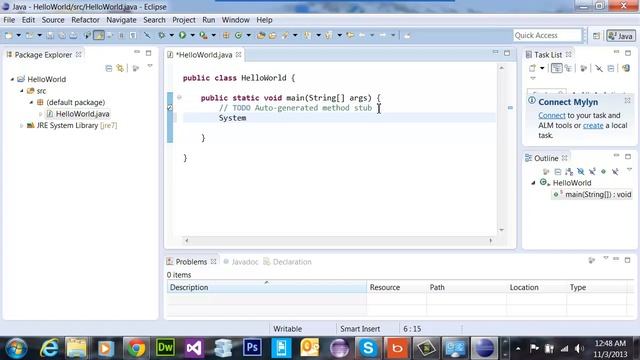The height and width of the screenshot is (360, 640).
Task: Toggle Link with Editor in Package Explorer
Action: coord(120,68)
